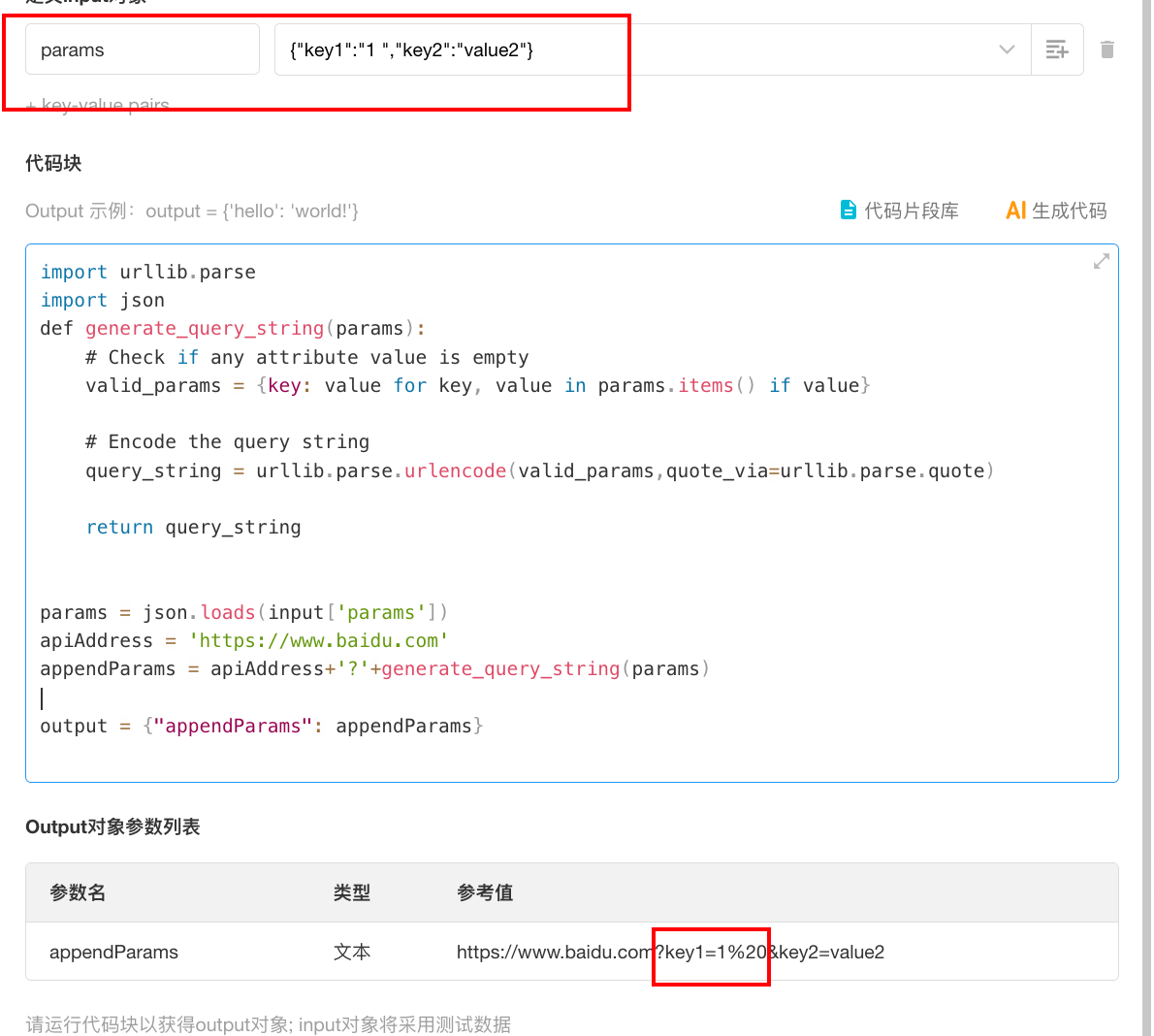This screenshot has height=1036, width=1154.
Task: Add a row via '+ key-value pairs'
Action: tap(98, 105)
